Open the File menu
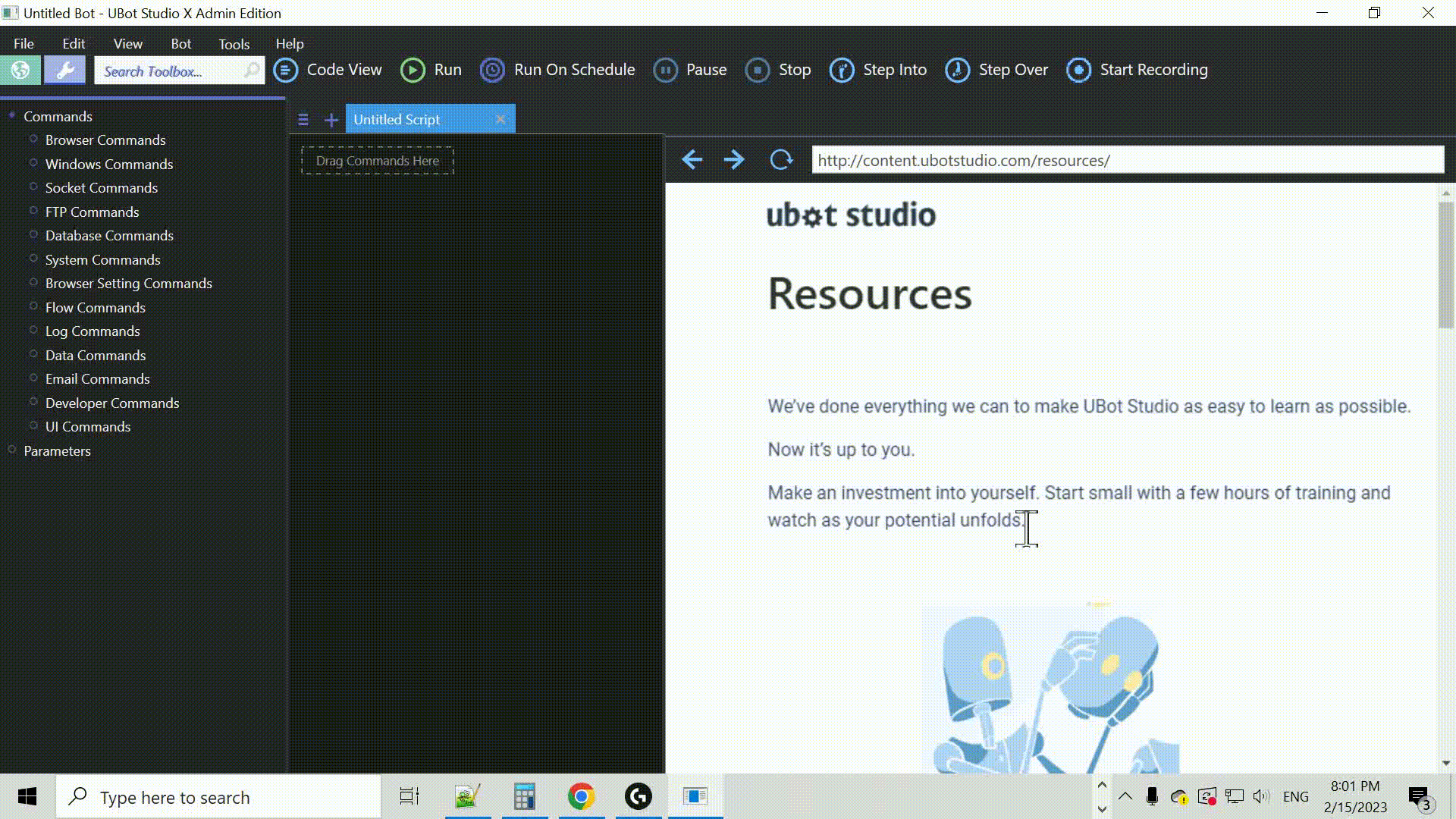Viewport: 1456px width, 819px height. point(24,44)
